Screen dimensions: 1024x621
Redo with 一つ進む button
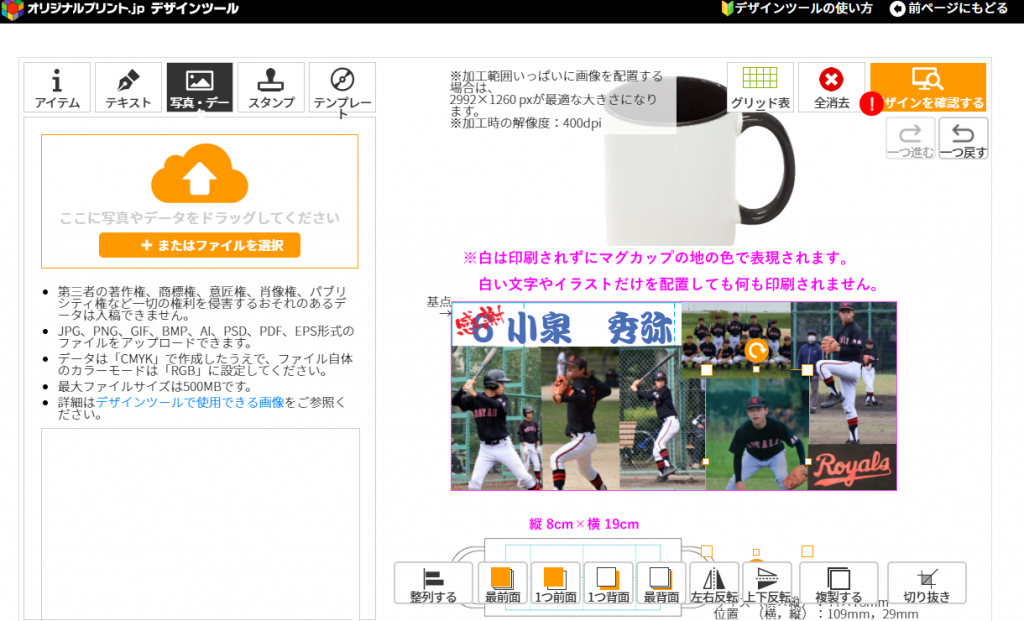(x=910, y=138)
